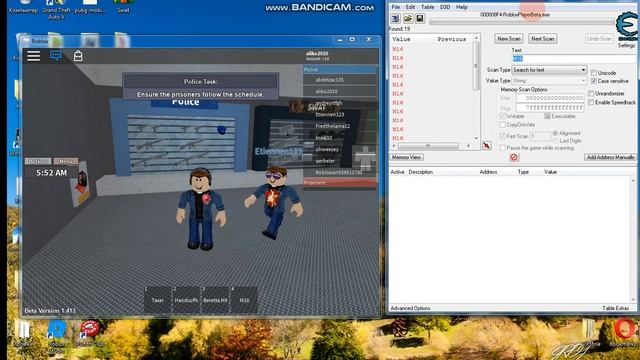The image size is (640, 360).
Task: Click the open folder icon in Cheat Engine toolbar
Action: (x=407, y=19)
